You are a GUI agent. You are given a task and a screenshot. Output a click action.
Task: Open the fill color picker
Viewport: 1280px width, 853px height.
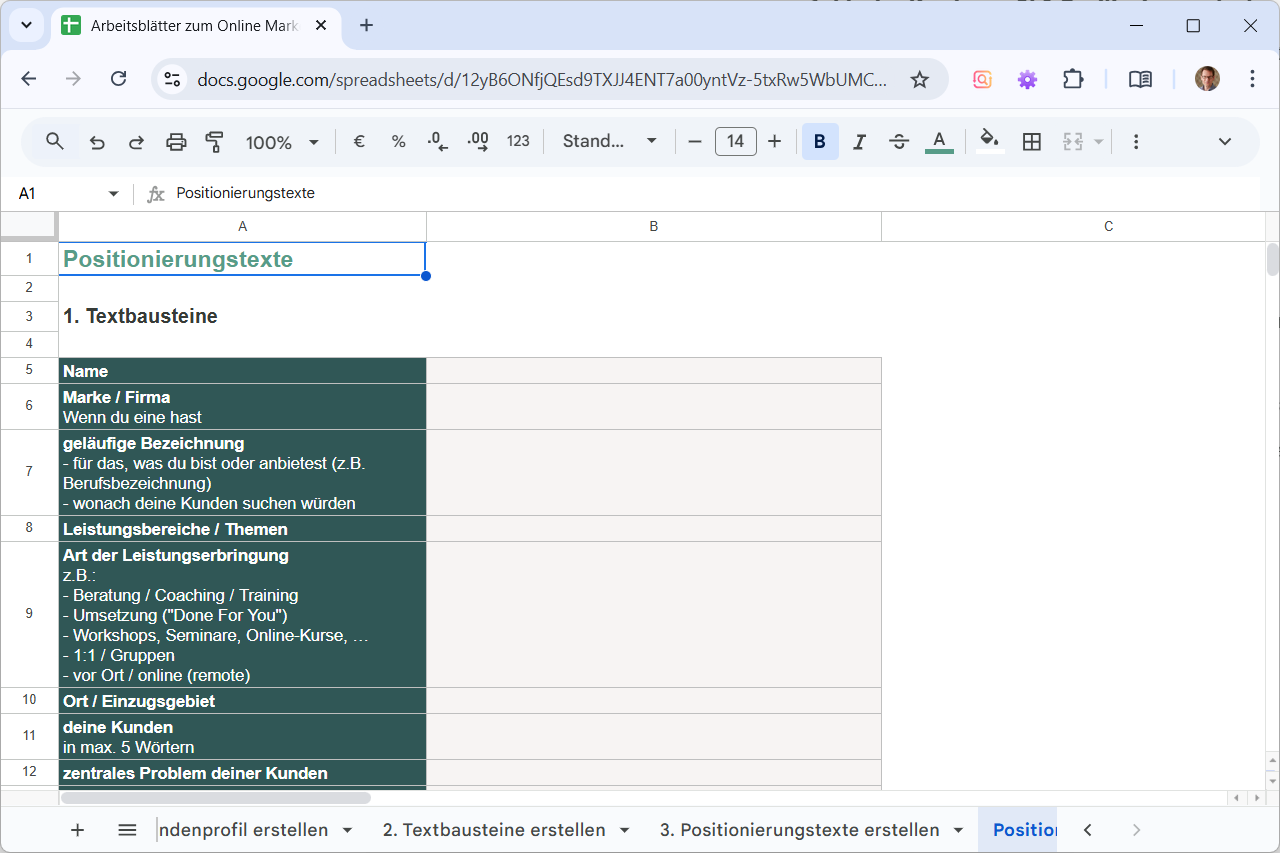[x=989, y=142]
